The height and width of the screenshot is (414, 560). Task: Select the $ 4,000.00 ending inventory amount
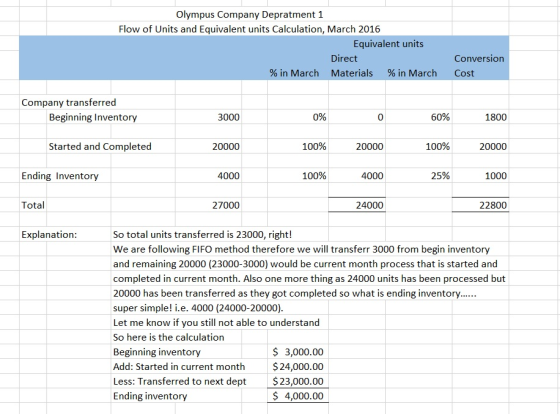[298, 396]
